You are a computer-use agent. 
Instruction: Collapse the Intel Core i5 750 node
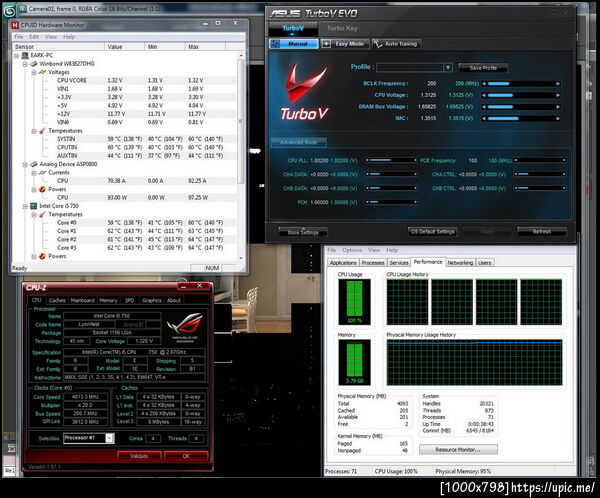click(x=25, y=206)
